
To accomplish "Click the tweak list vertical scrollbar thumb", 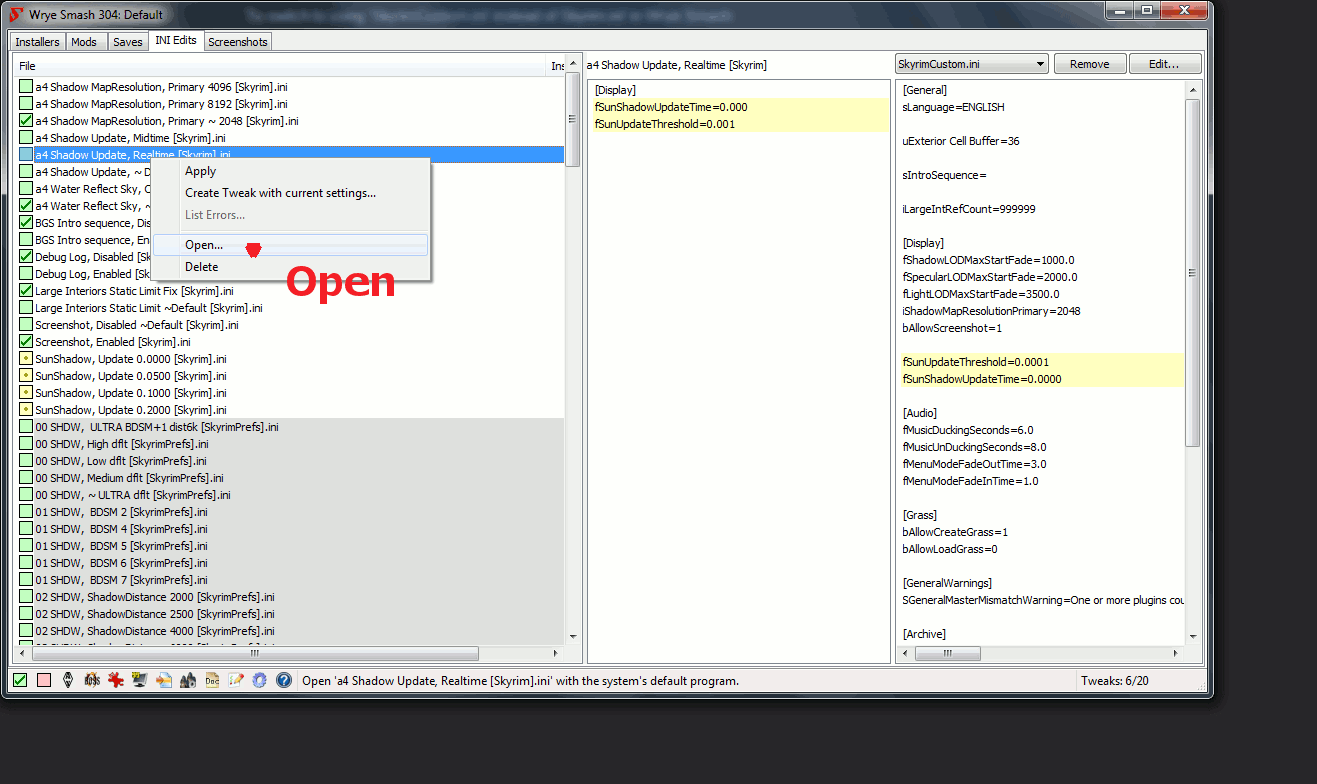I will [573, 120].
